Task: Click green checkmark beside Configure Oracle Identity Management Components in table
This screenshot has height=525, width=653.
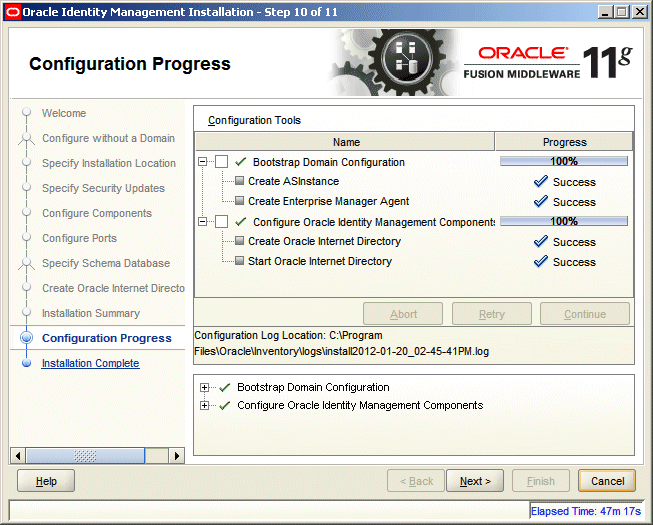Action: (240, 221)
